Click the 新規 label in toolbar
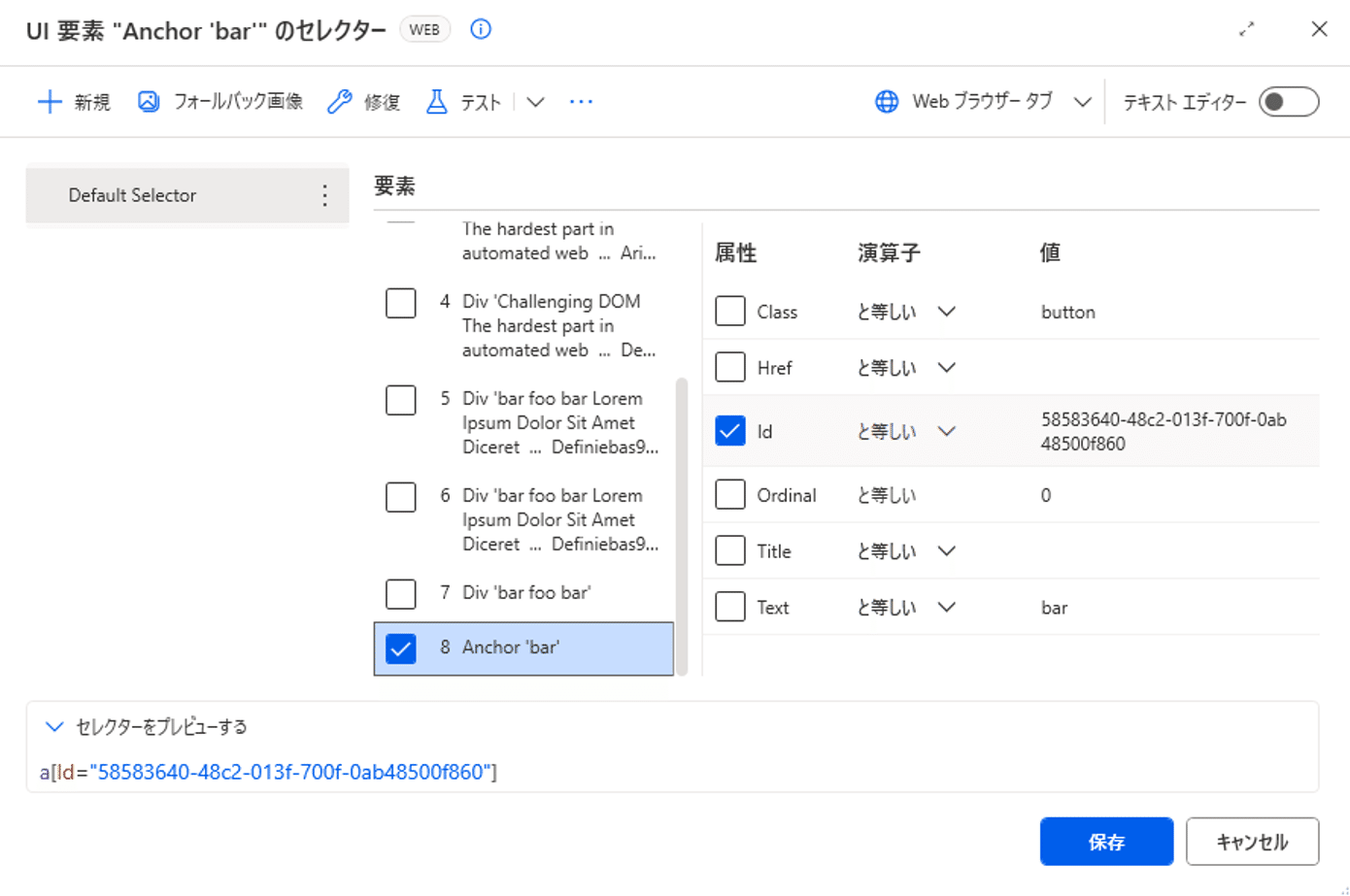The image size is (1350, 896). (92, 102)
